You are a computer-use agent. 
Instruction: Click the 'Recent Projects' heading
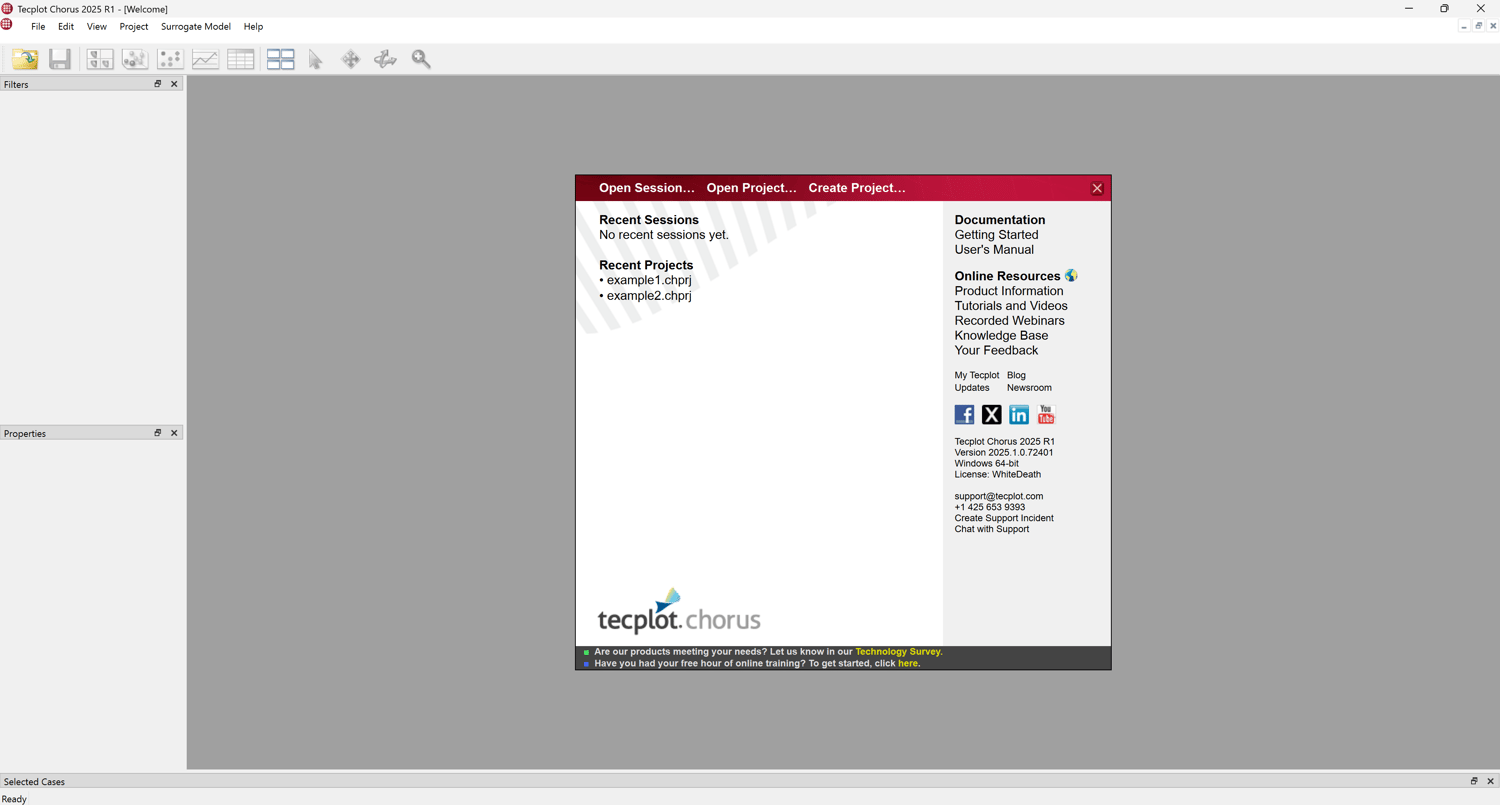(x=646, y=265)
